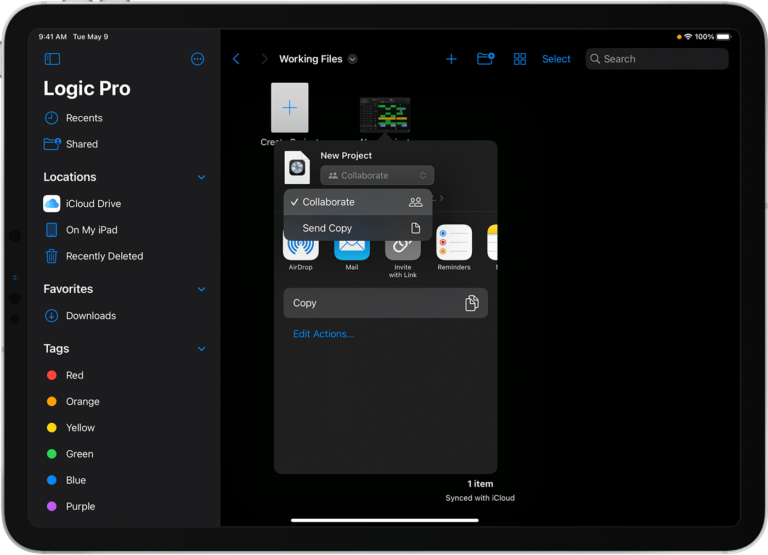Tap the New Project file thumbnail
The width and height of the screenshot is (768, 555).
[x=384, y=114]
